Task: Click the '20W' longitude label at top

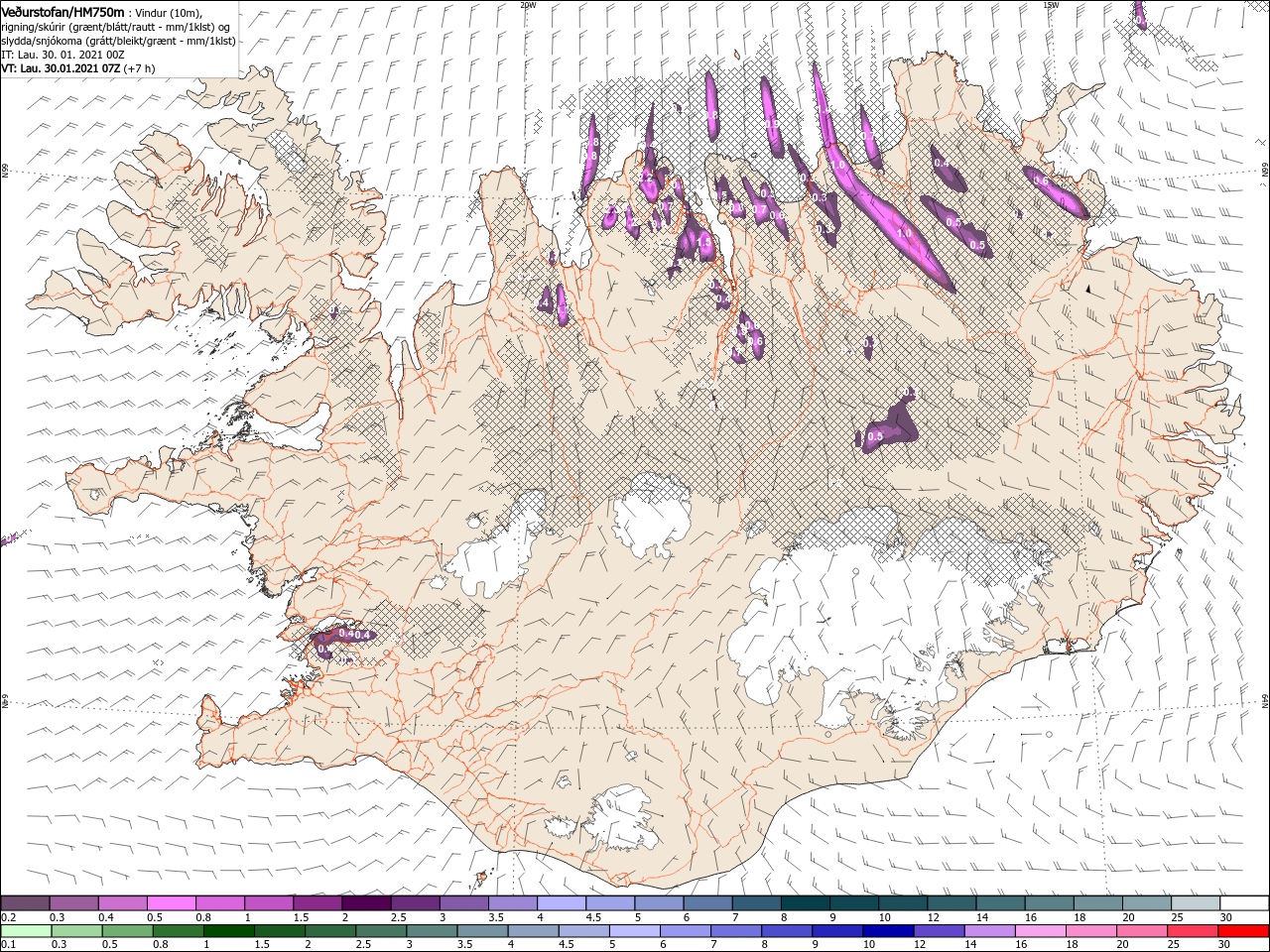Action: 528,5
